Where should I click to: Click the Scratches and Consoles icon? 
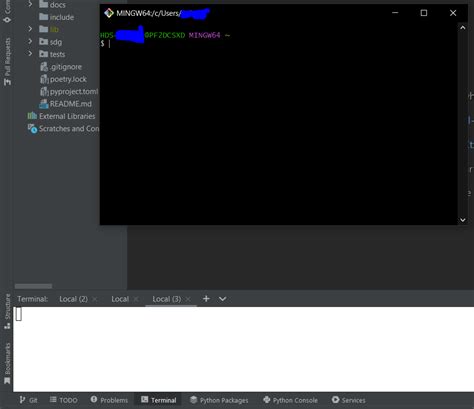pos(32,128)
